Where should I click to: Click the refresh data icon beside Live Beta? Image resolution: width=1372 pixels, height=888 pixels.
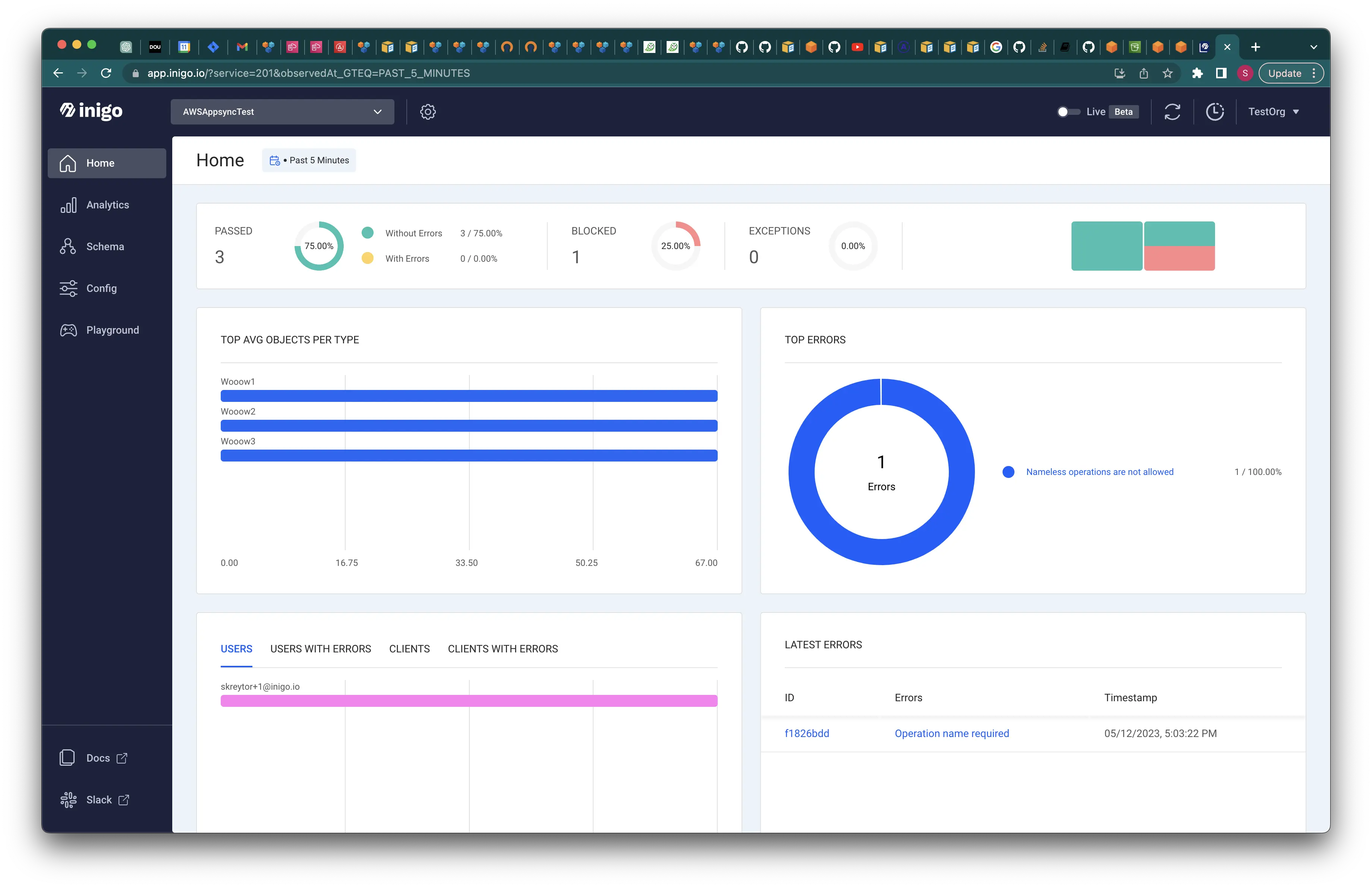pyautogui.click(x=1172, y=112)
